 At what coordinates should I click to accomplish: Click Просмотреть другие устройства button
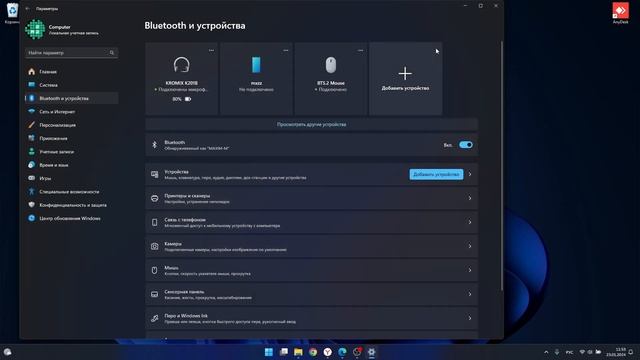(311, 124)
